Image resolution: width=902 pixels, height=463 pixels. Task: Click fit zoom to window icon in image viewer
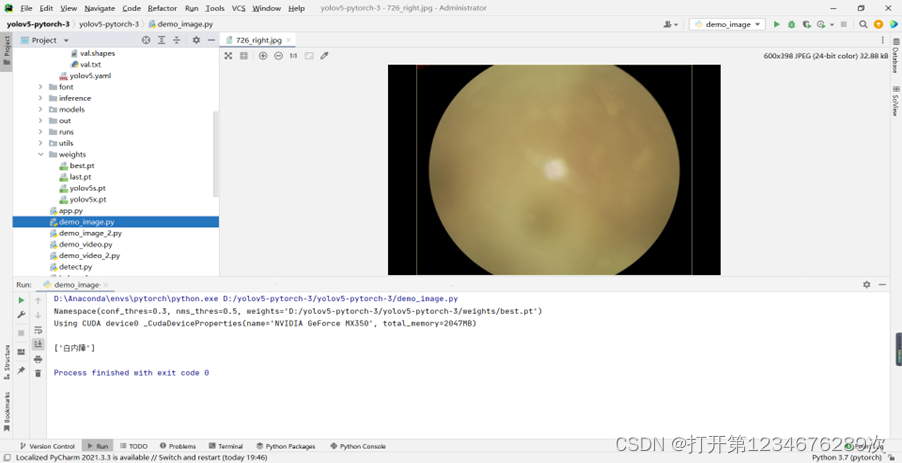click(228, 56)
